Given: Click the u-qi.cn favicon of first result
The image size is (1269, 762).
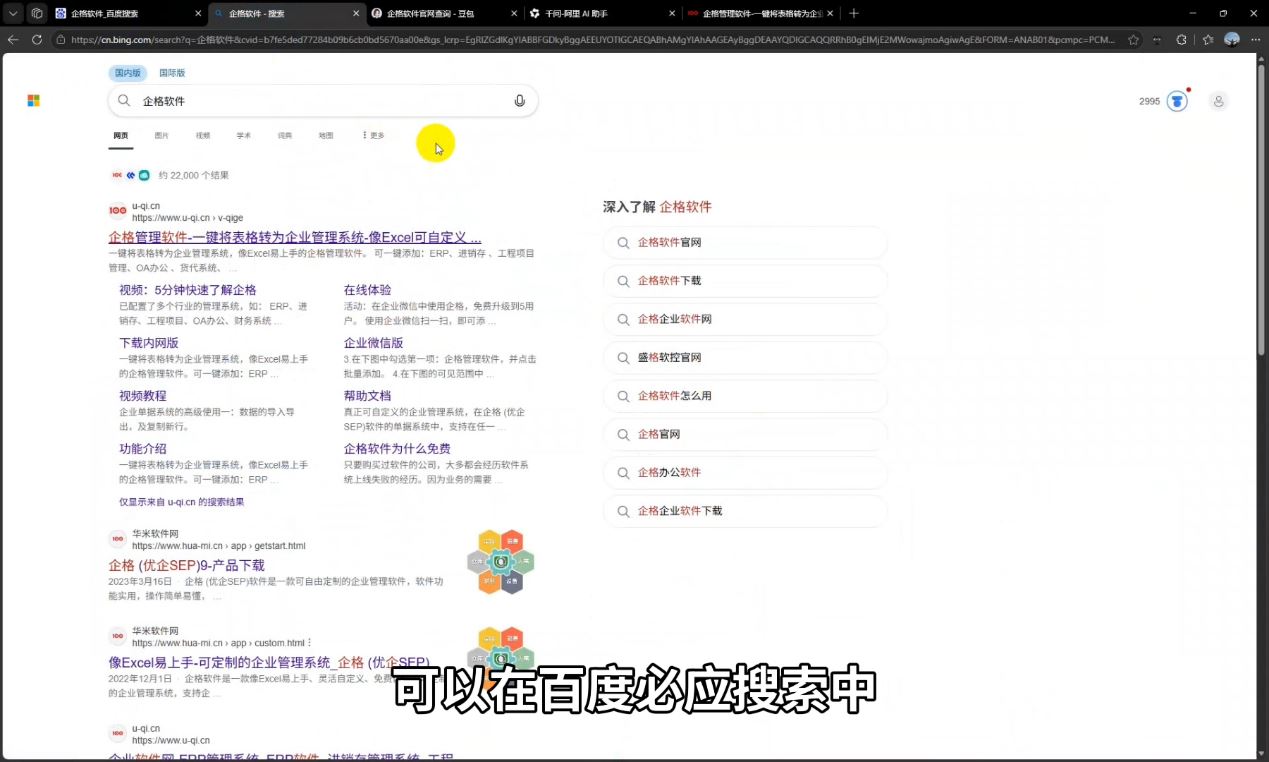Looking at the screenshot, I should tap(118, 210).
